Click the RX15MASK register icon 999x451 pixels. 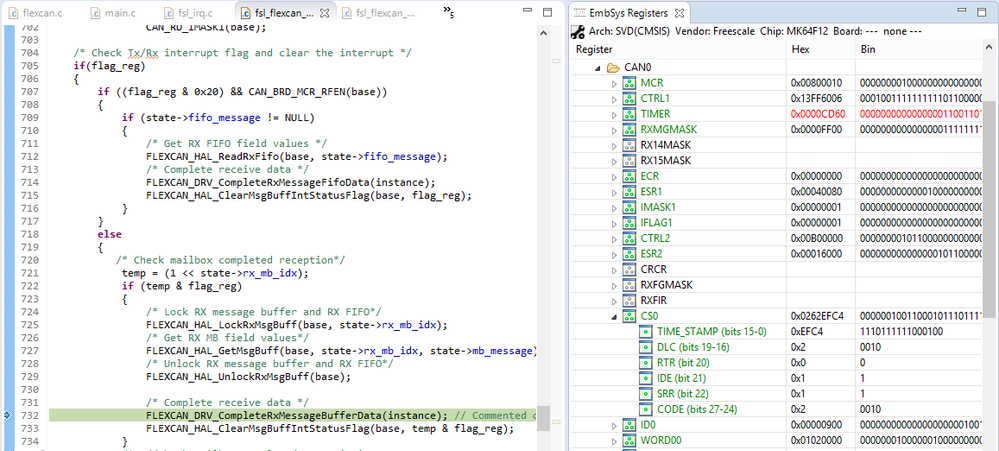click(629, 161)
